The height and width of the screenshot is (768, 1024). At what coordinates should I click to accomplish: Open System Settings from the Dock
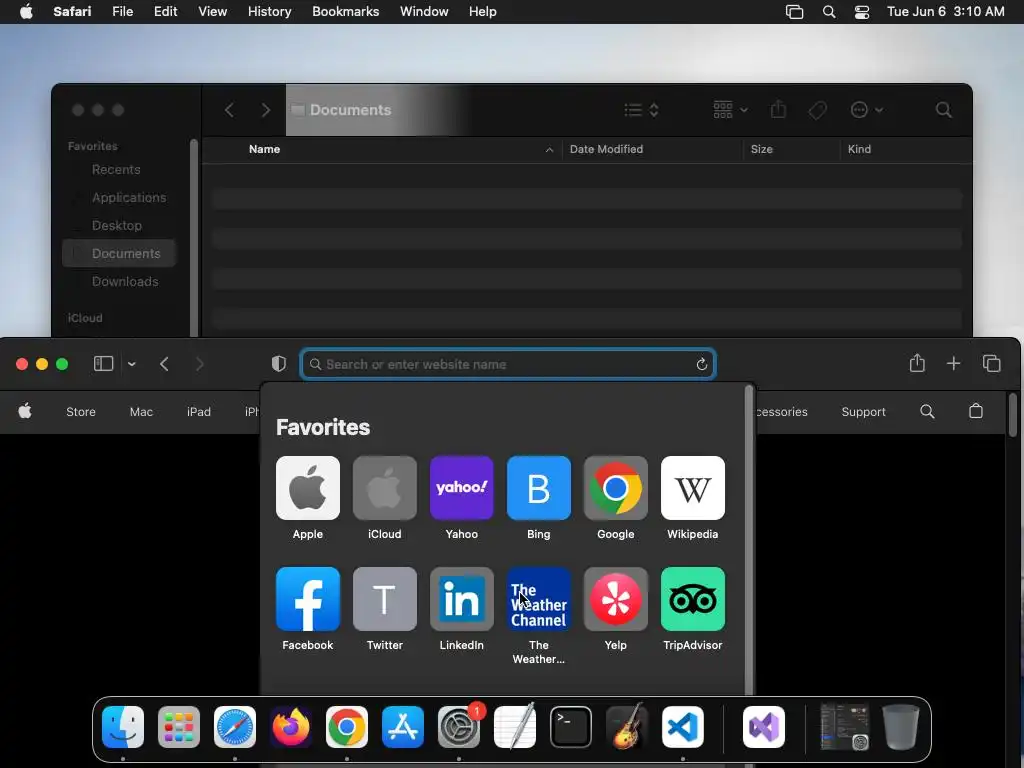click(x=458, y=727)
